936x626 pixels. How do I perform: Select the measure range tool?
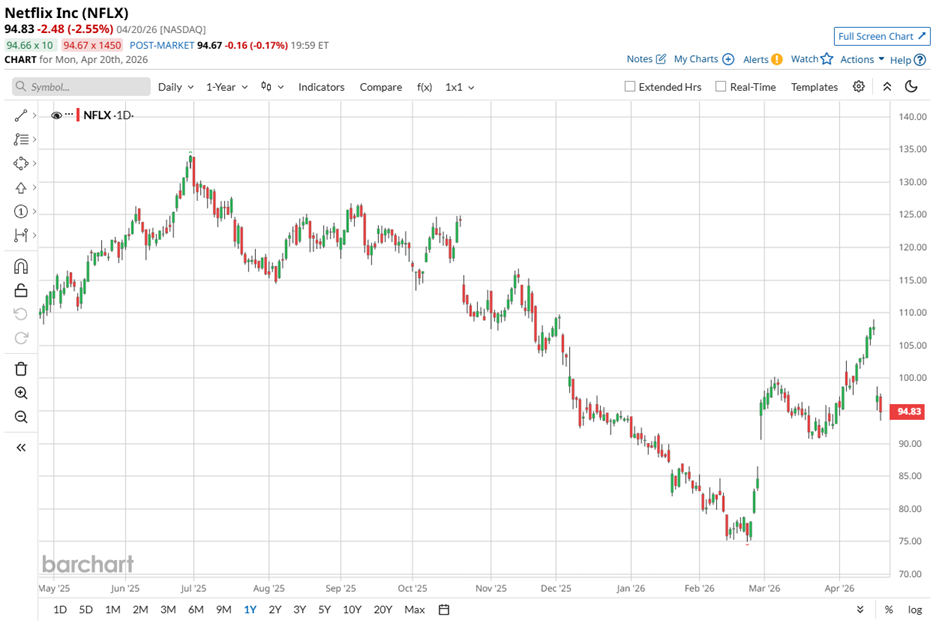pos(21,235)
